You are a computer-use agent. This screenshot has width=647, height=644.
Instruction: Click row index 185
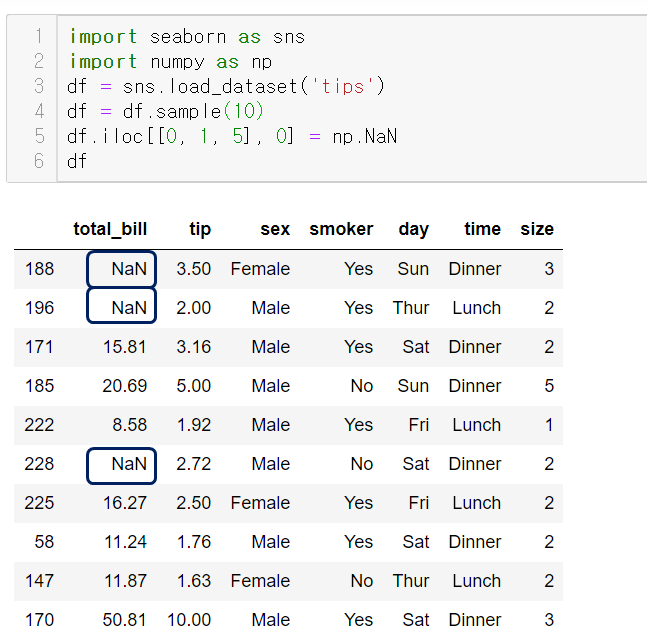40,386
